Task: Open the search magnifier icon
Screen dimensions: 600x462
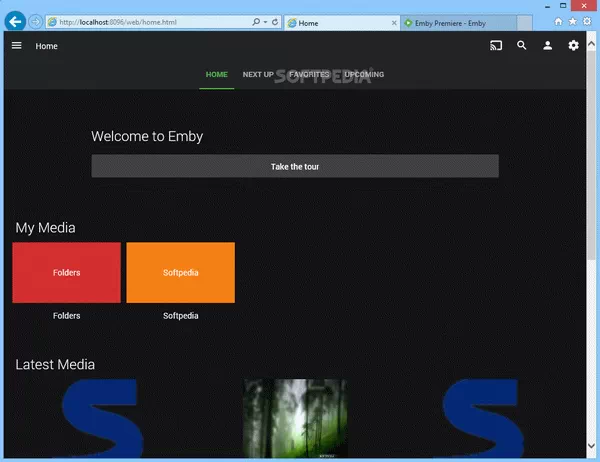Action: (522, 46)
